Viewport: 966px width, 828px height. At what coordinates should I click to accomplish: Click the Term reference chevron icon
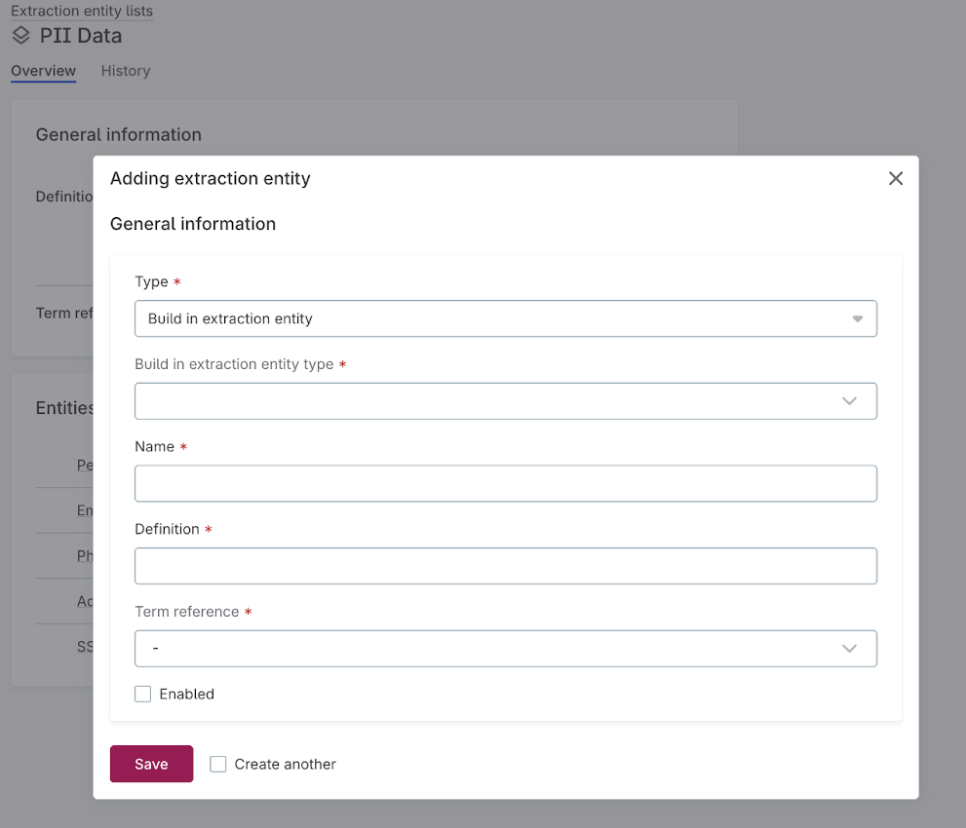coord(849,648)
